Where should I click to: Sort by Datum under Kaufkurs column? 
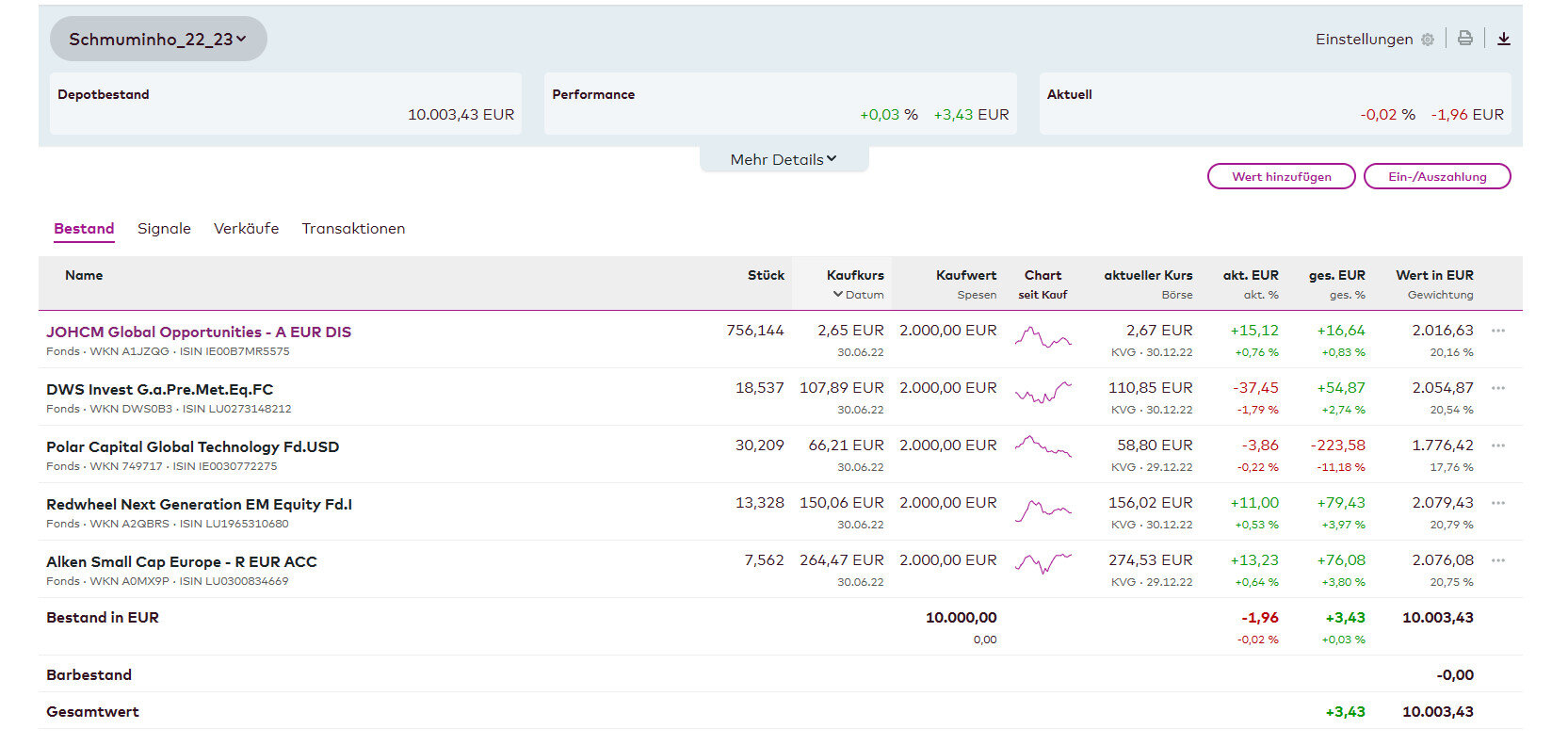point(858,295)
